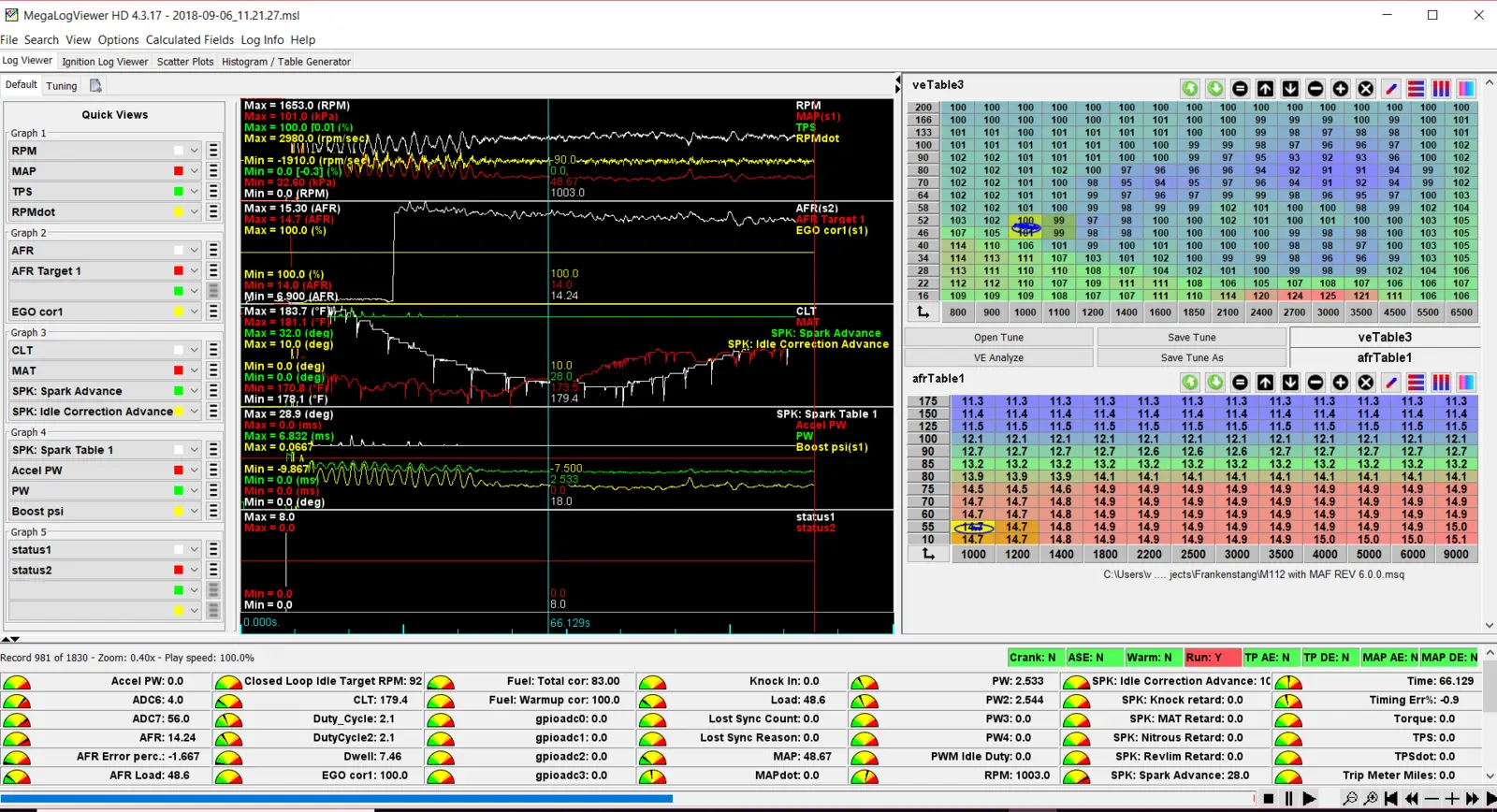This screenshot has width=1497, height=812.
Task: Open the RPM trace options hamburger icon
Action: click(x=213, y=151)
